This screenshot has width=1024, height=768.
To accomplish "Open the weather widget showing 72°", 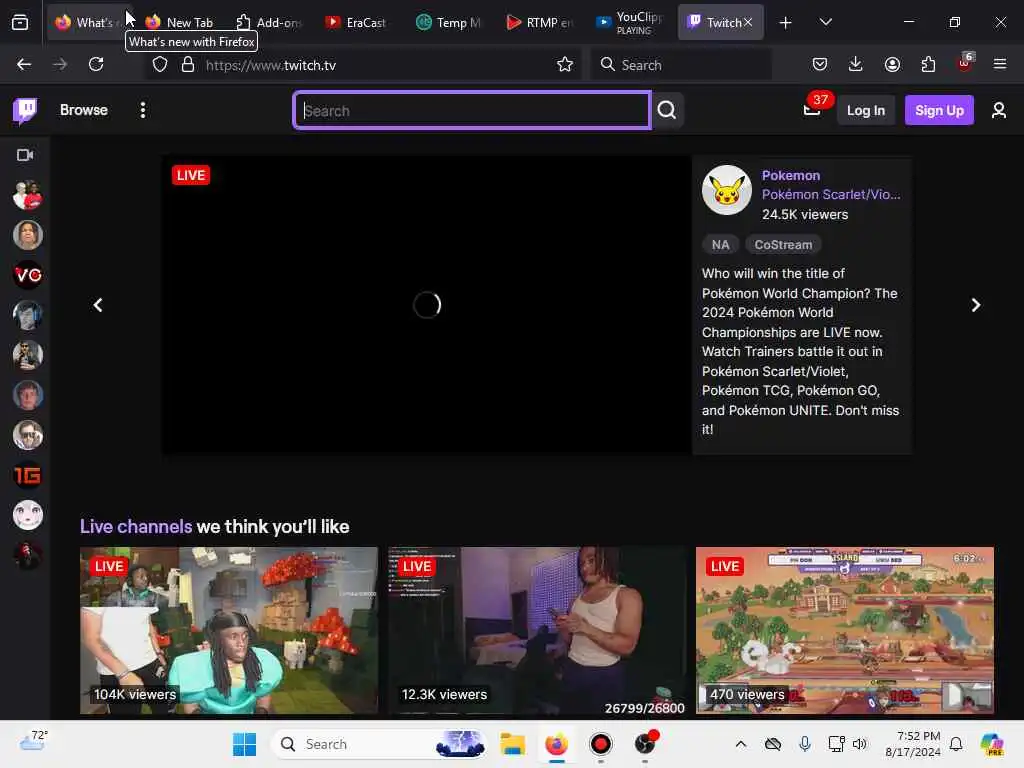I will 33,741.
